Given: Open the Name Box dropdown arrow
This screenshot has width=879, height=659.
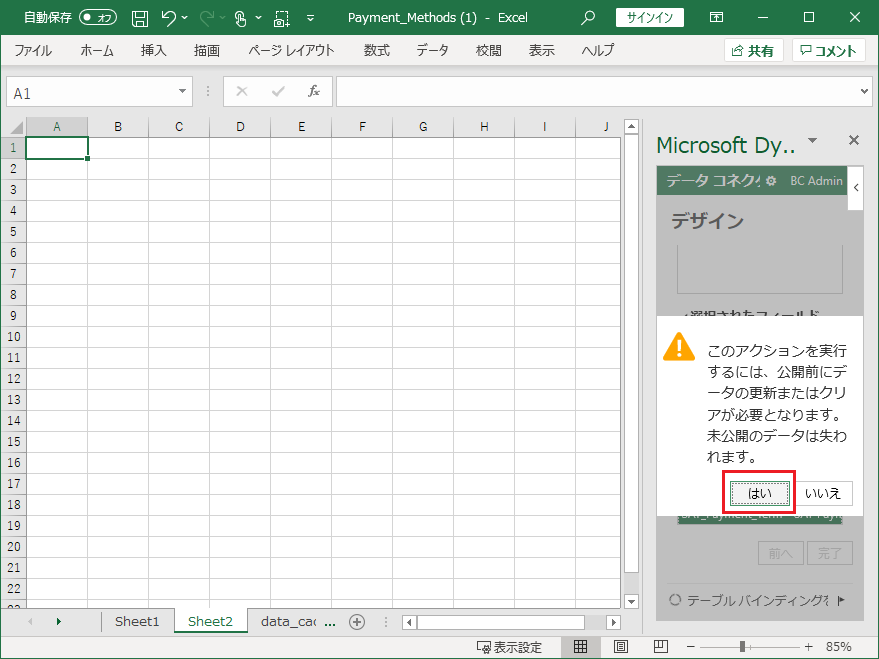Looking at the screenshot, I should click(x=182, y=91).
